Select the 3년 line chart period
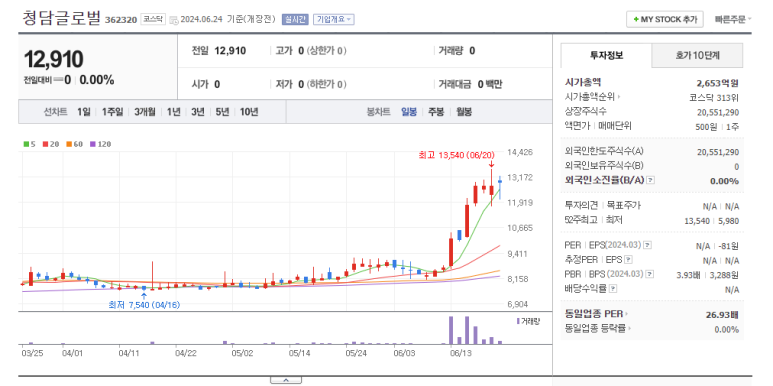The width and height of the screenshot is (773, 386). coord(198,112)
